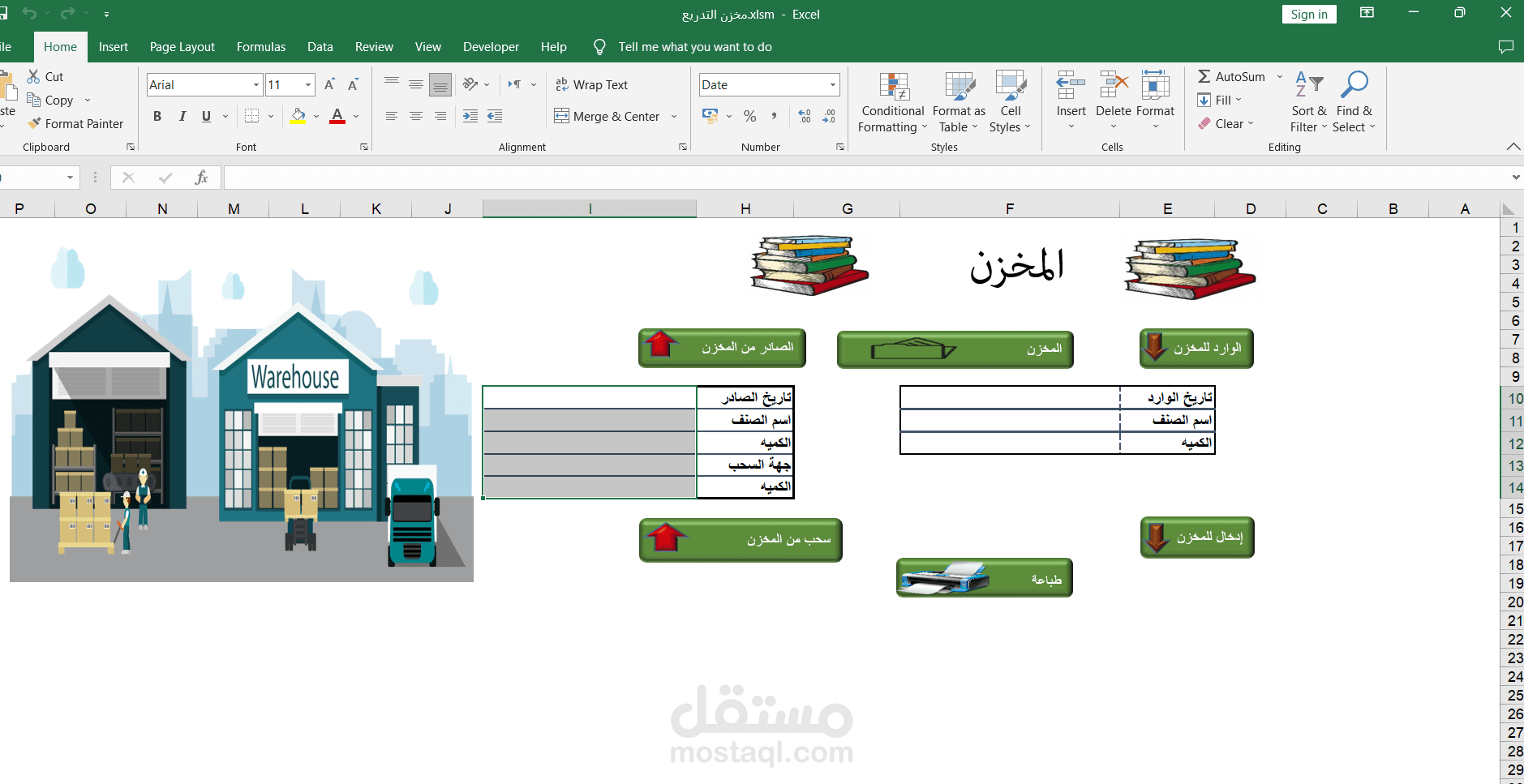
Task: Collapse the ribbon with the chevron
Action: click(1513, 147)
